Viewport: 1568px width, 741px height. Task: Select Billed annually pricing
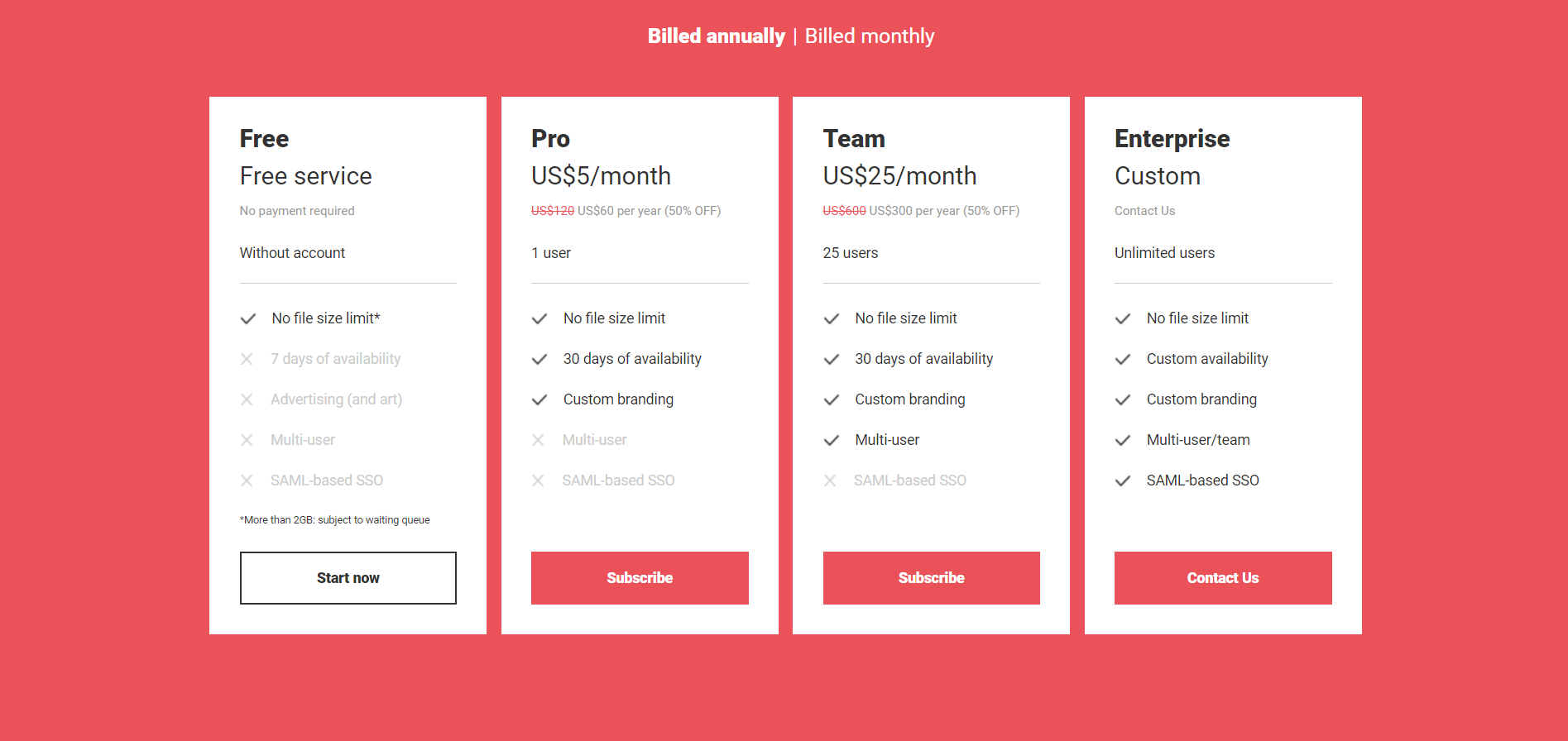click(716, 36)
